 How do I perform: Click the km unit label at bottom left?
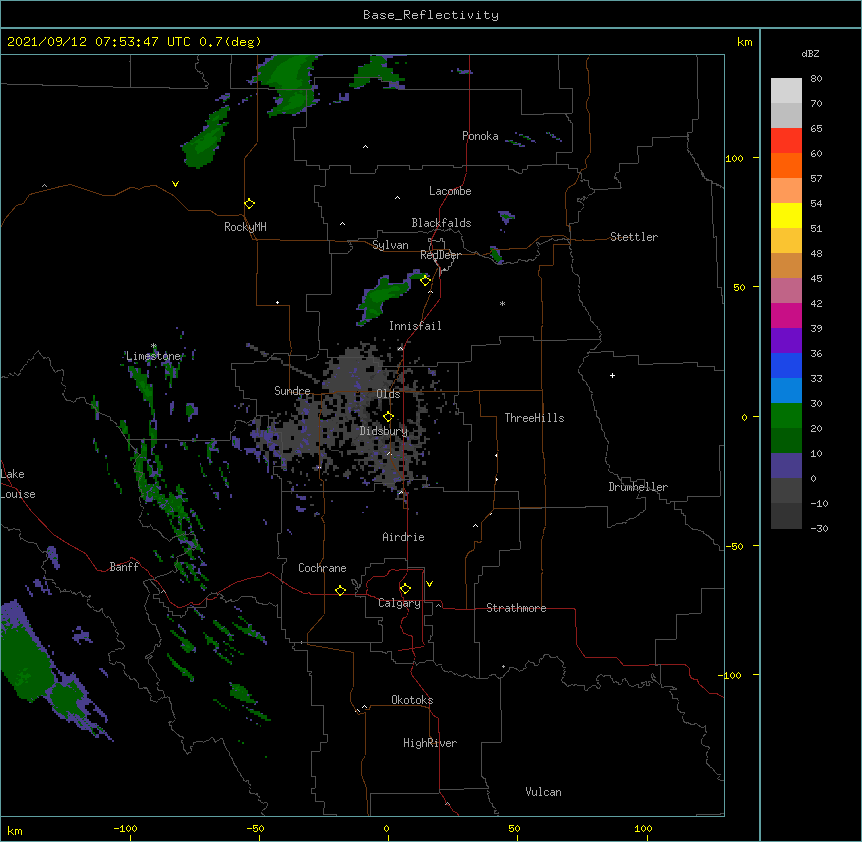coord(14,831)
